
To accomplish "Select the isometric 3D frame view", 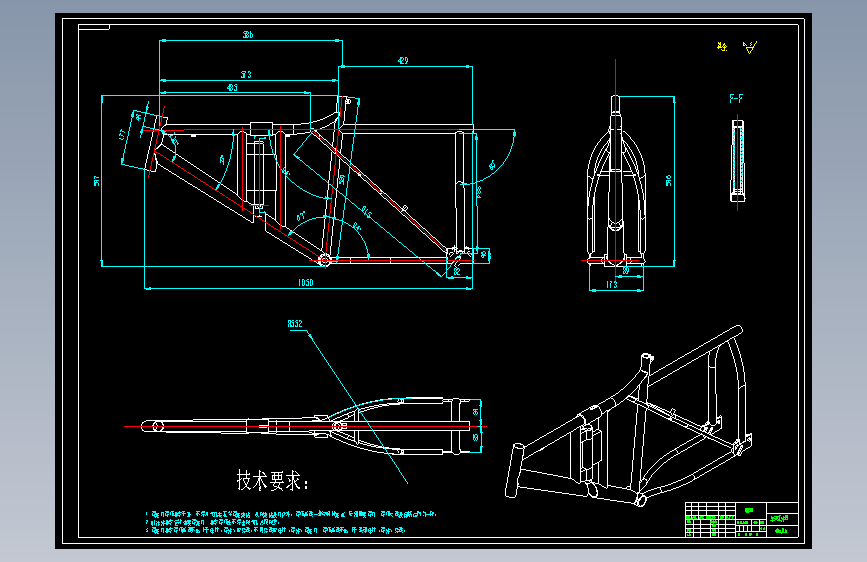I will click(629, 415).
